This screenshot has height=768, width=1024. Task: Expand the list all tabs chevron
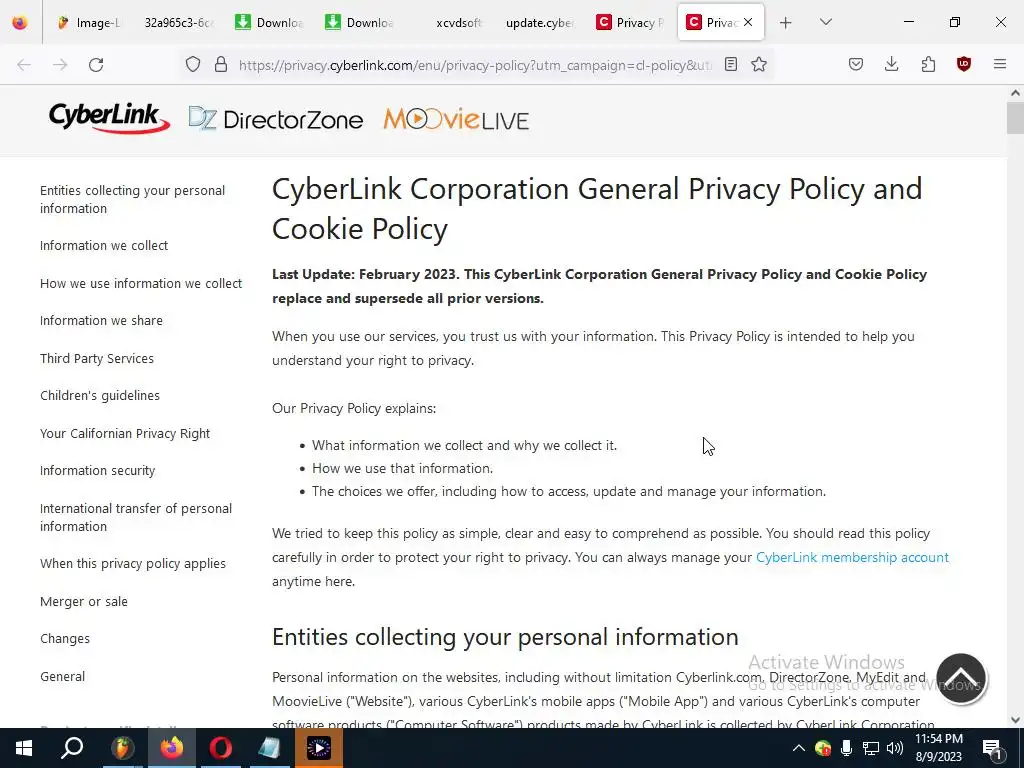coord(825,22)
